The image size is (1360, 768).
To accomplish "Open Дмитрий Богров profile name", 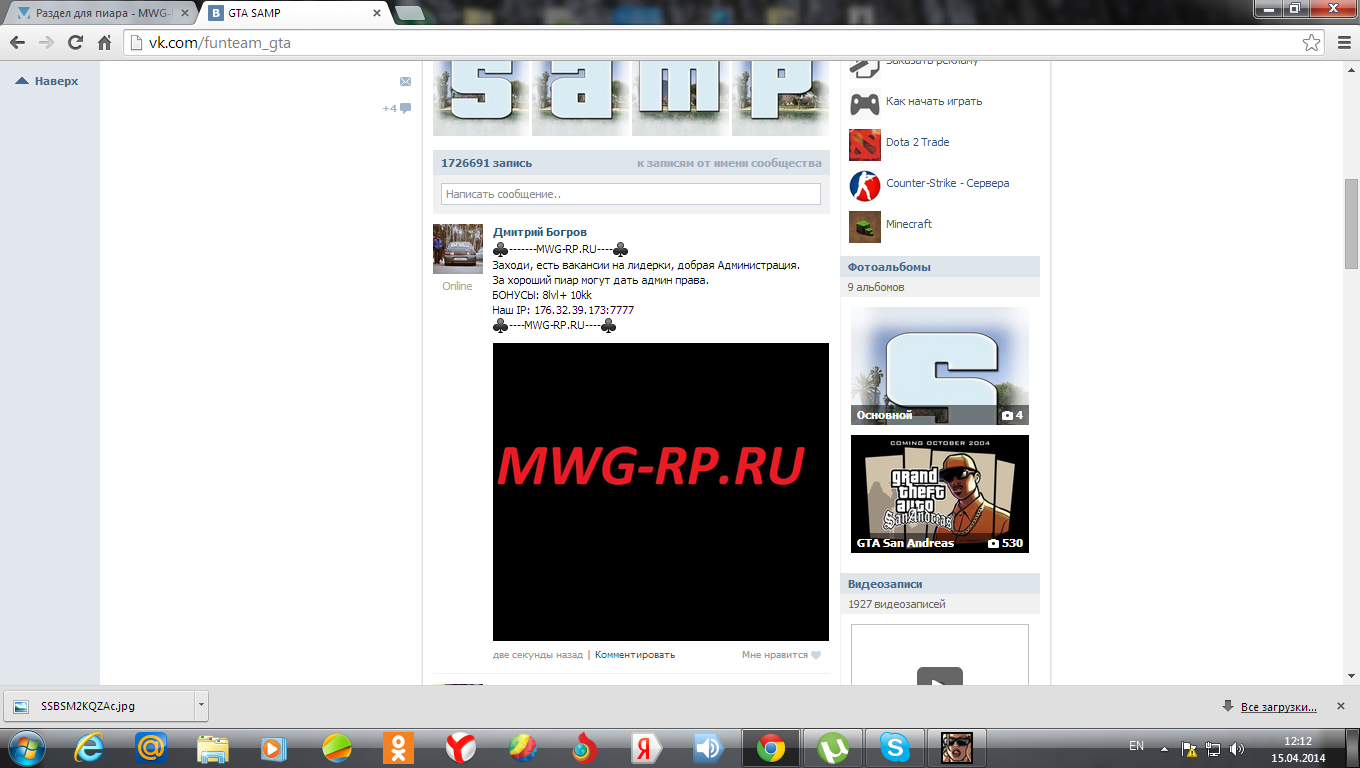I will click(x=540, y=232).
